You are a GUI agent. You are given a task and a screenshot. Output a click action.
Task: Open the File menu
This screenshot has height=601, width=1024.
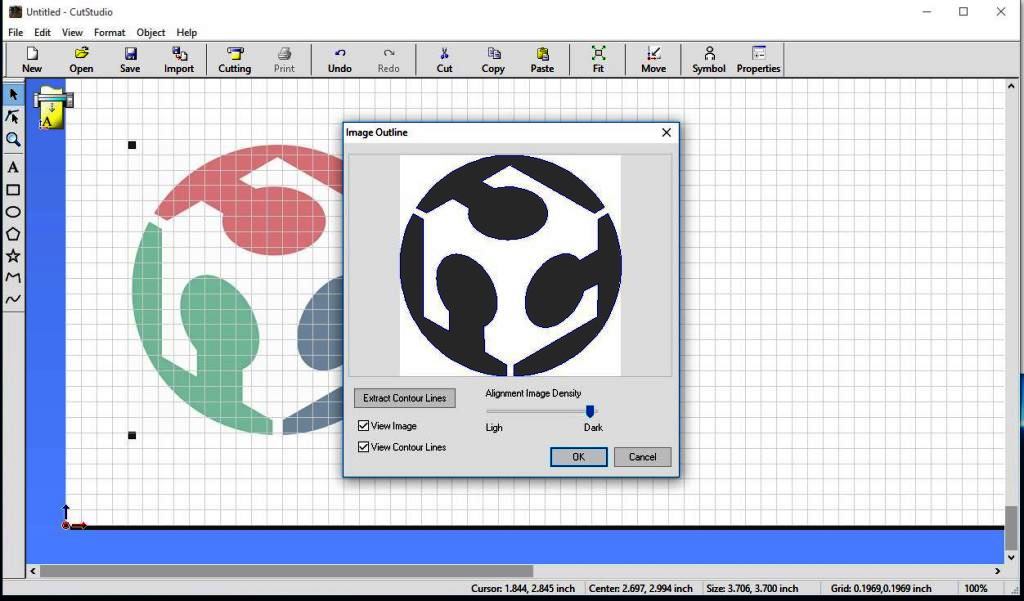tap(16, 32)
